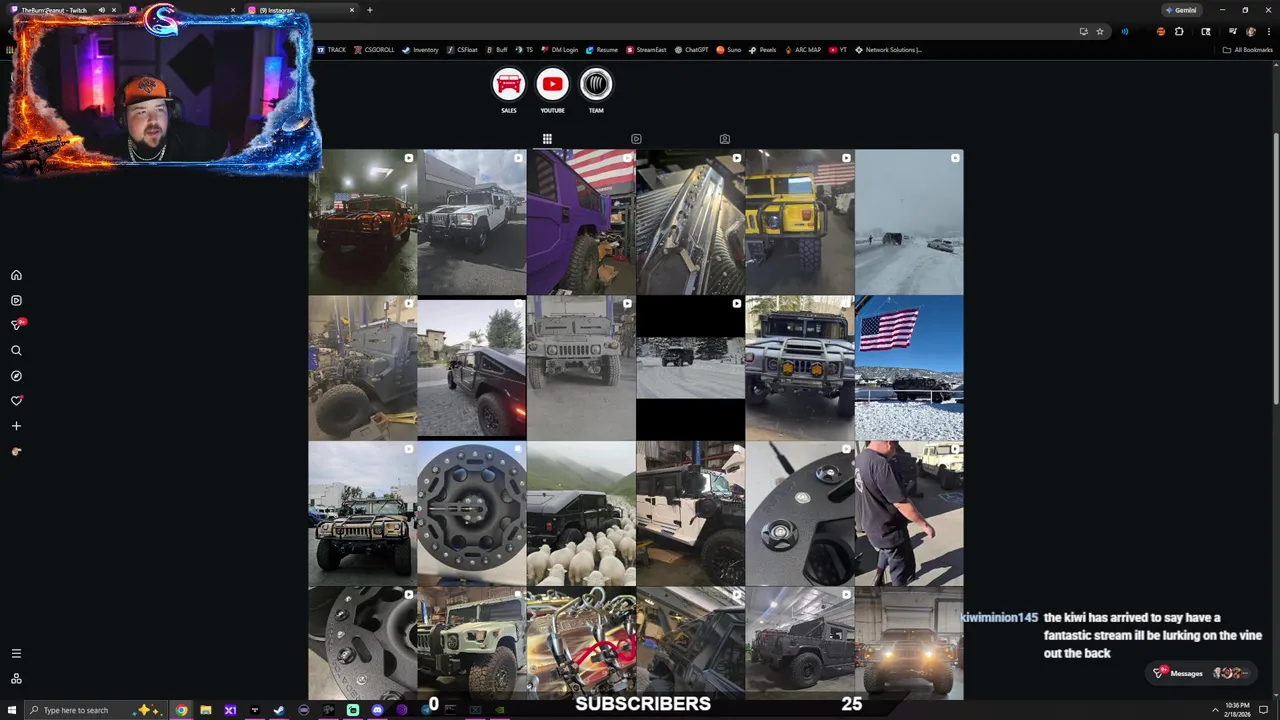Viewport: 1280px width, 720px height.
Task: Click the page vertical scrollbar
Action: [x=1275, y=270]
